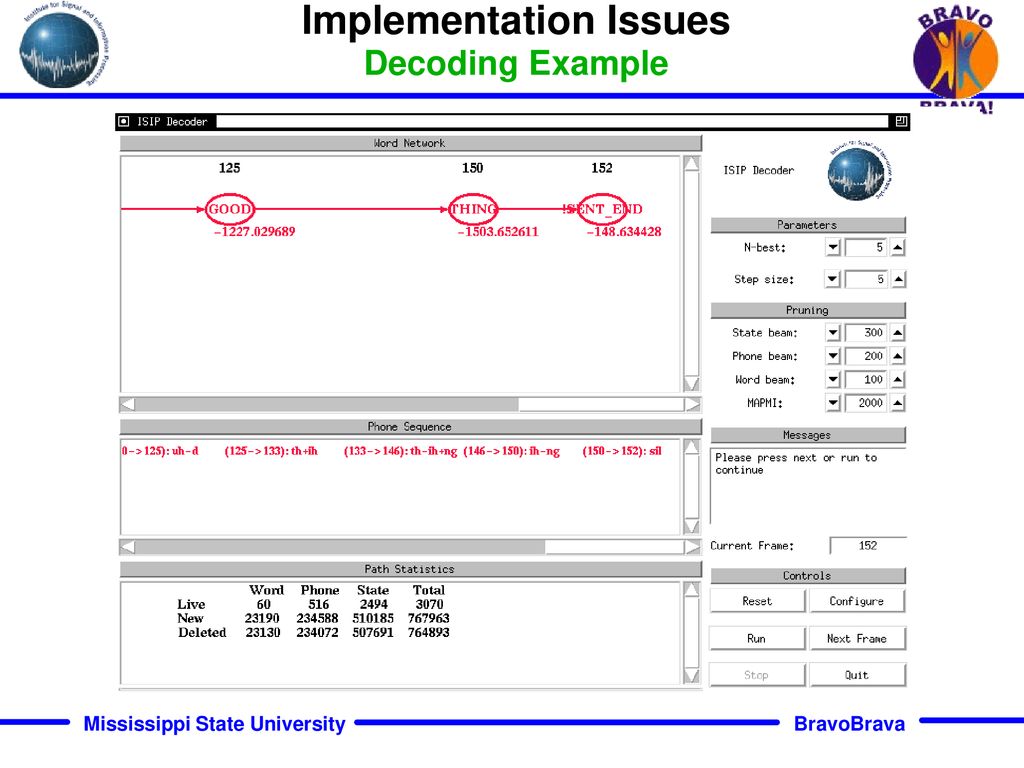This screenshot has height=768, width=1024.
Task: Decrease Step size with down arrow
Action: (833, 280)
